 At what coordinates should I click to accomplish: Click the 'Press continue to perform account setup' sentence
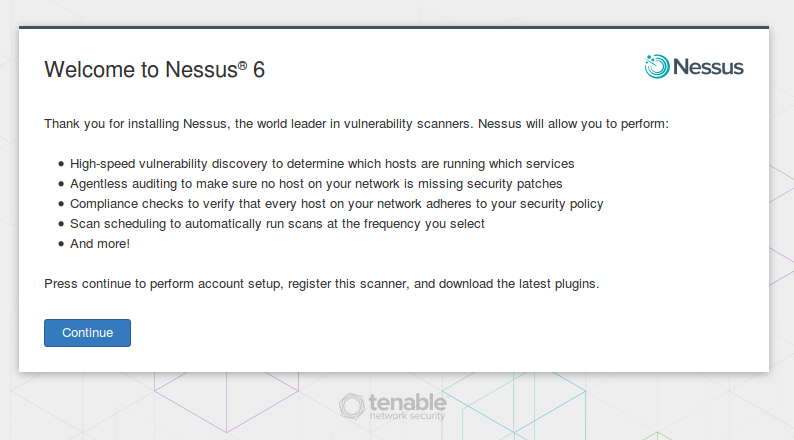click(322, 284)
